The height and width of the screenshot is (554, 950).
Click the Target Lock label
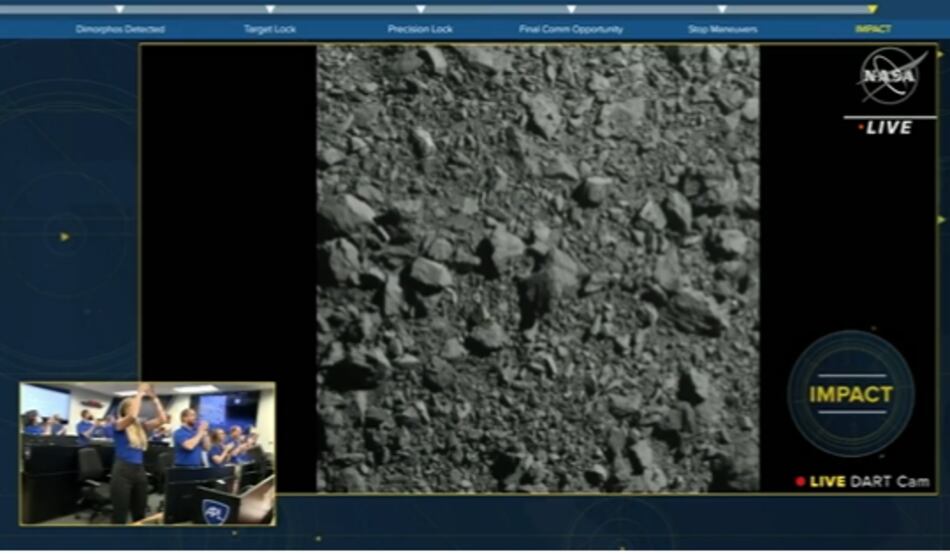[x=270, y=29]
